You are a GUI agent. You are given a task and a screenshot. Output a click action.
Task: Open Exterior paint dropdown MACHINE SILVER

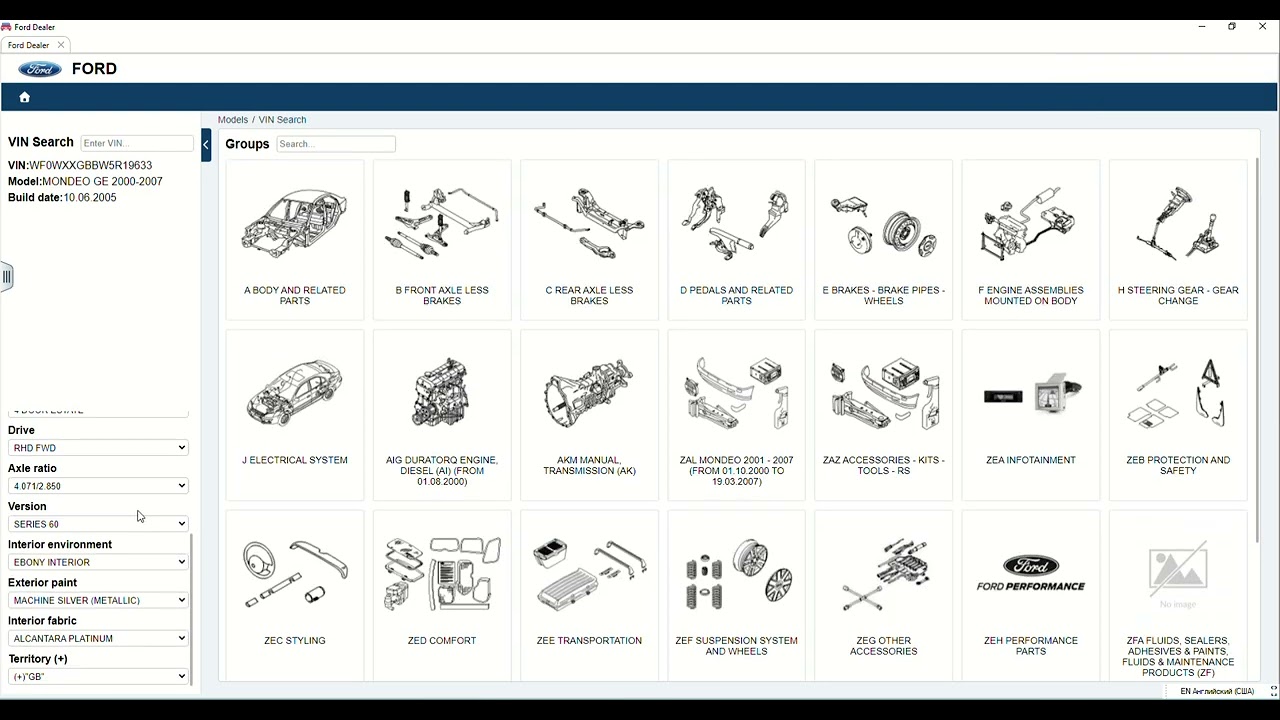[x=98, y=600]
